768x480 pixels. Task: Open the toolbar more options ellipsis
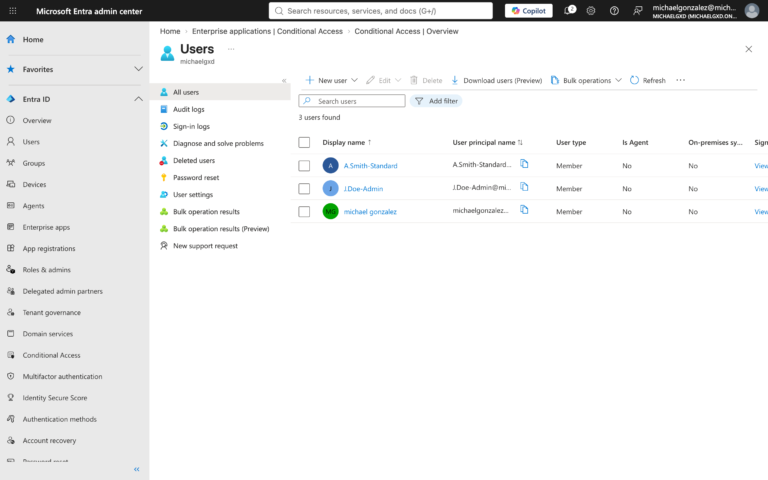(680, 80)
